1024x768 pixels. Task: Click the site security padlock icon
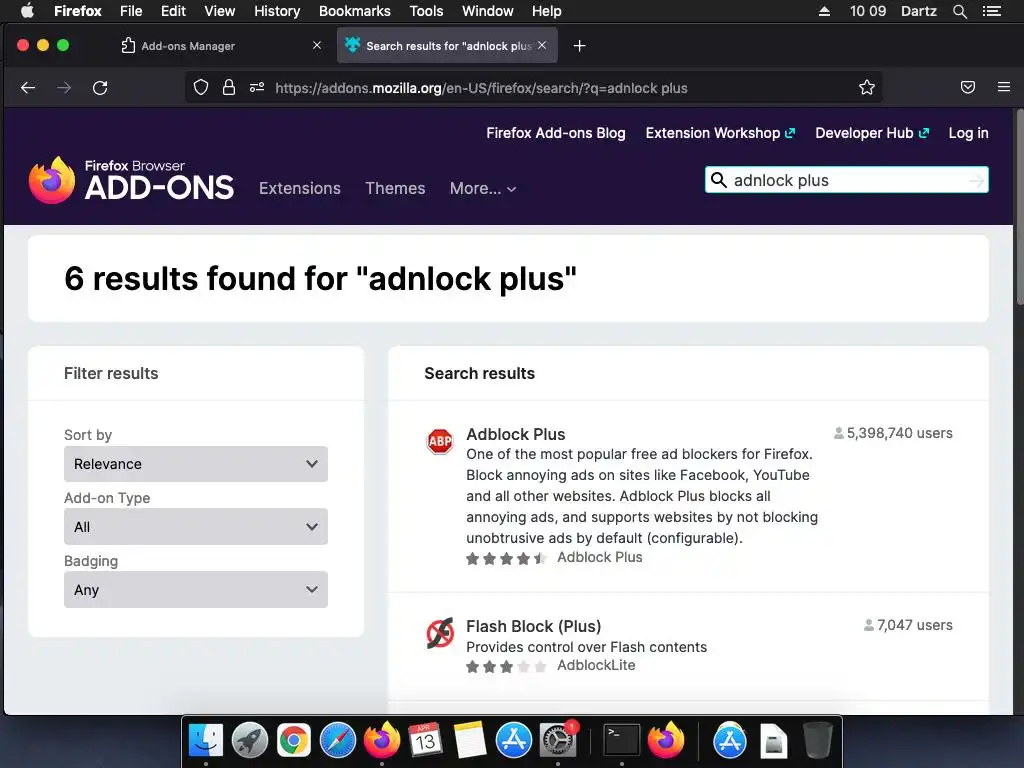point(229,88)
